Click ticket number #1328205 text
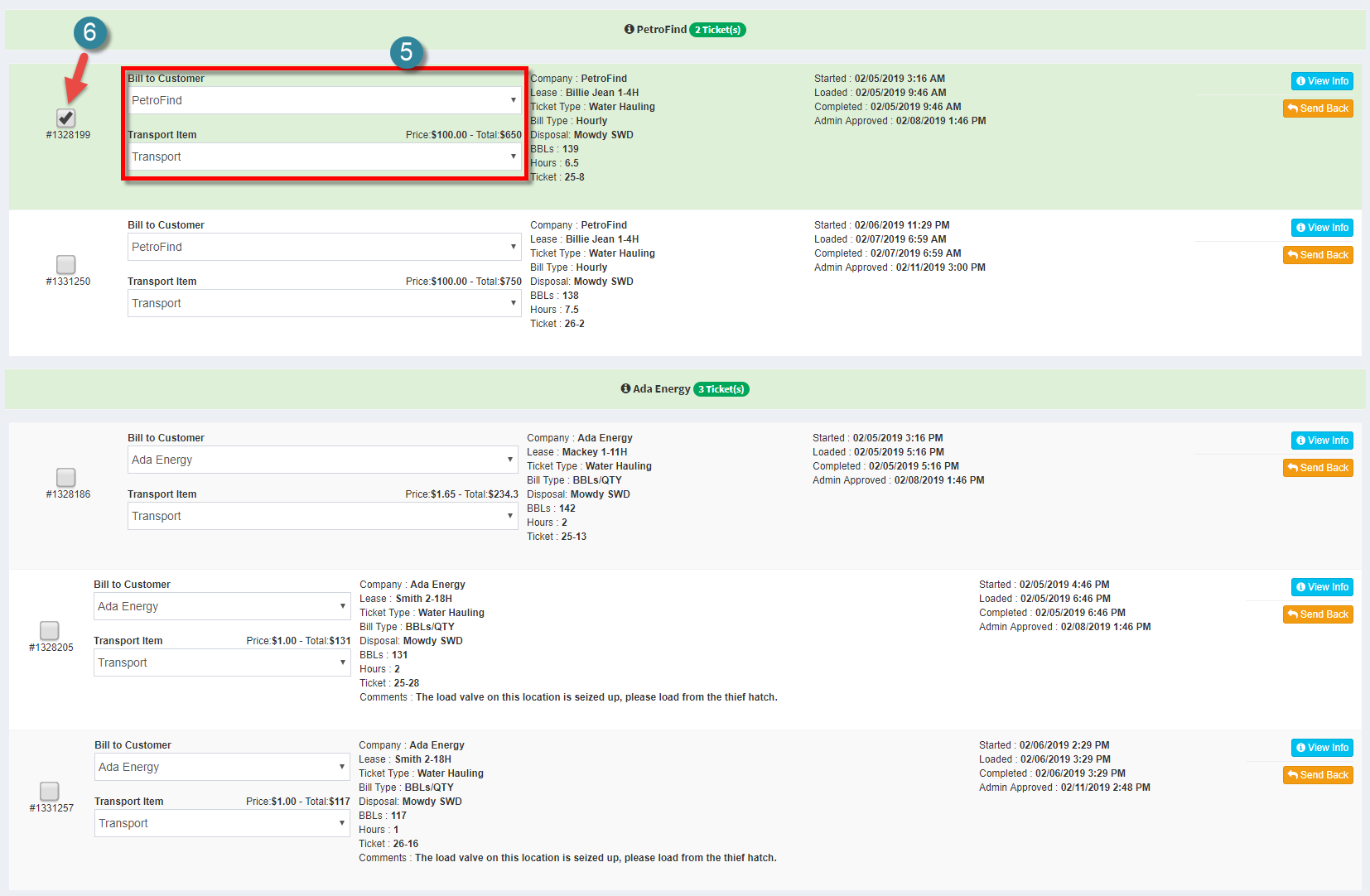 point(51,648)
